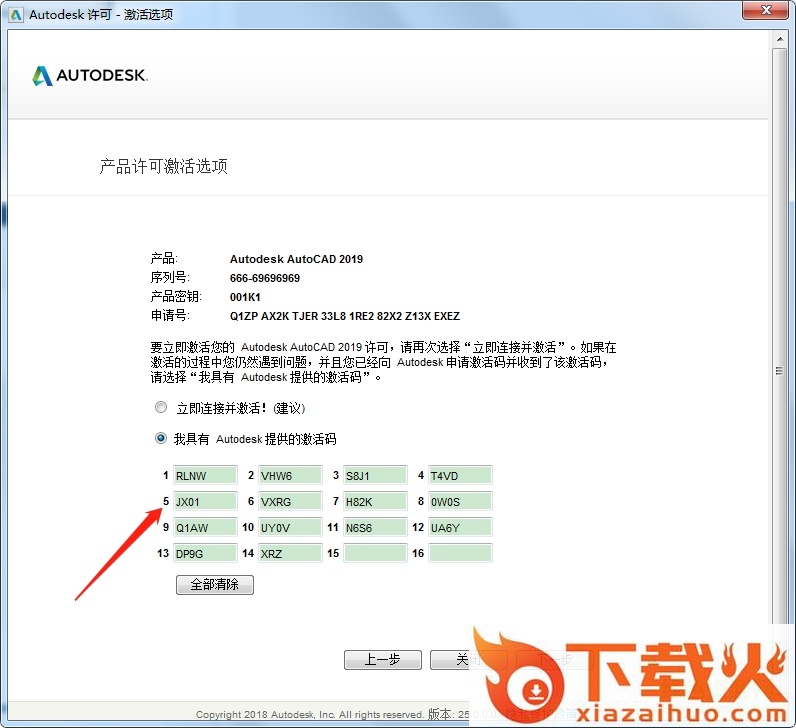
Task: Click activation code field 14 containing XRZ
Action: coord(290,553)
